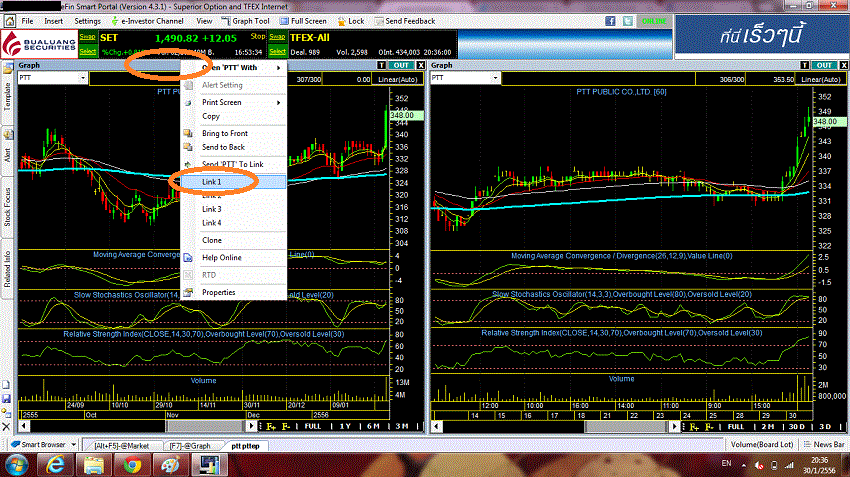Click Linear(Auto) scale on left graph

(x=397, y=80)
